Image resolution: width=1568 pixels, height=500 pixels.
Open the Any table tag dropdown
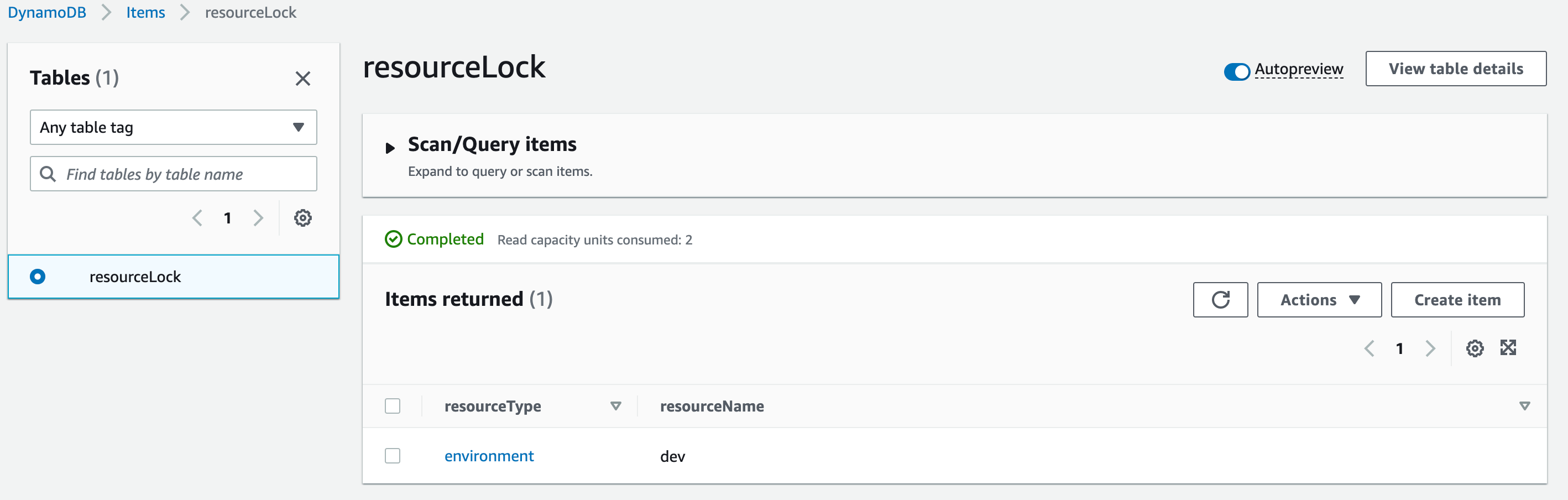click(x=173, y=127)
